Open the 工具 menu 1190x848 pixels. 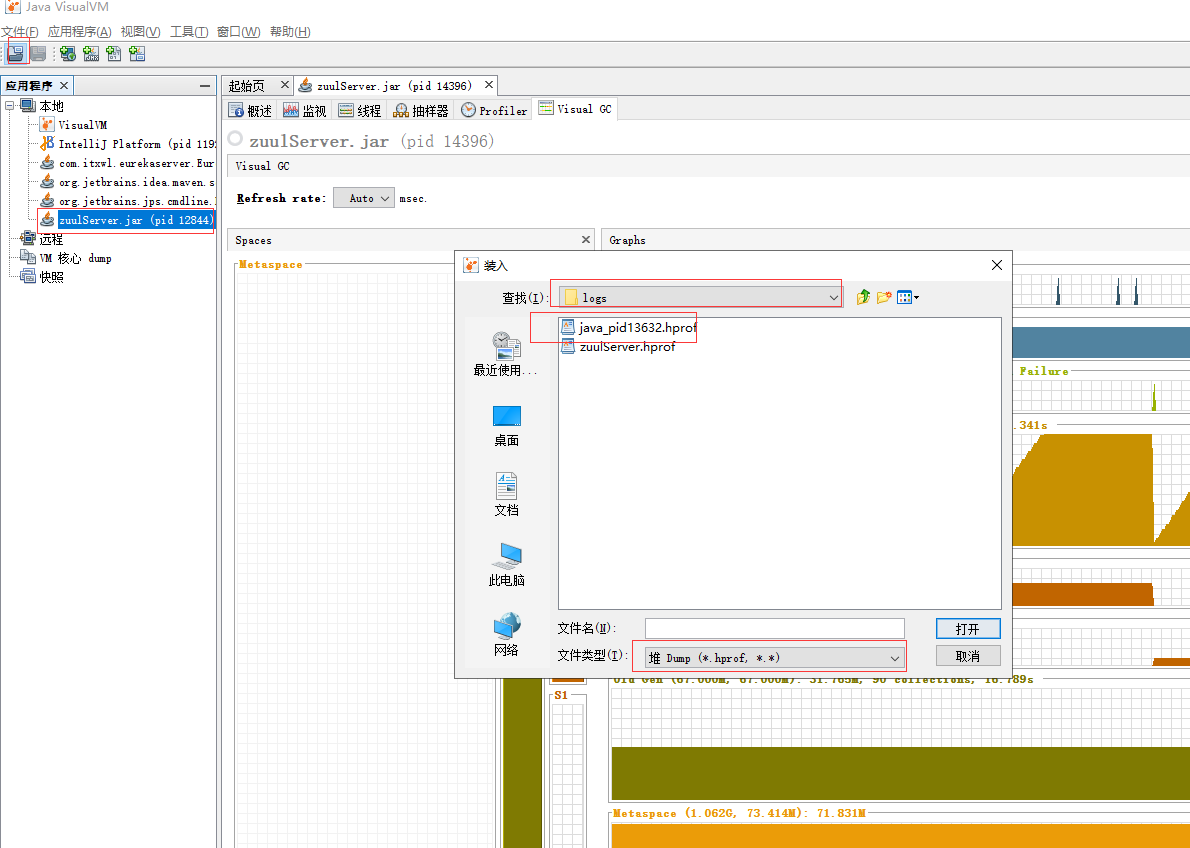[x=188, y=31]
